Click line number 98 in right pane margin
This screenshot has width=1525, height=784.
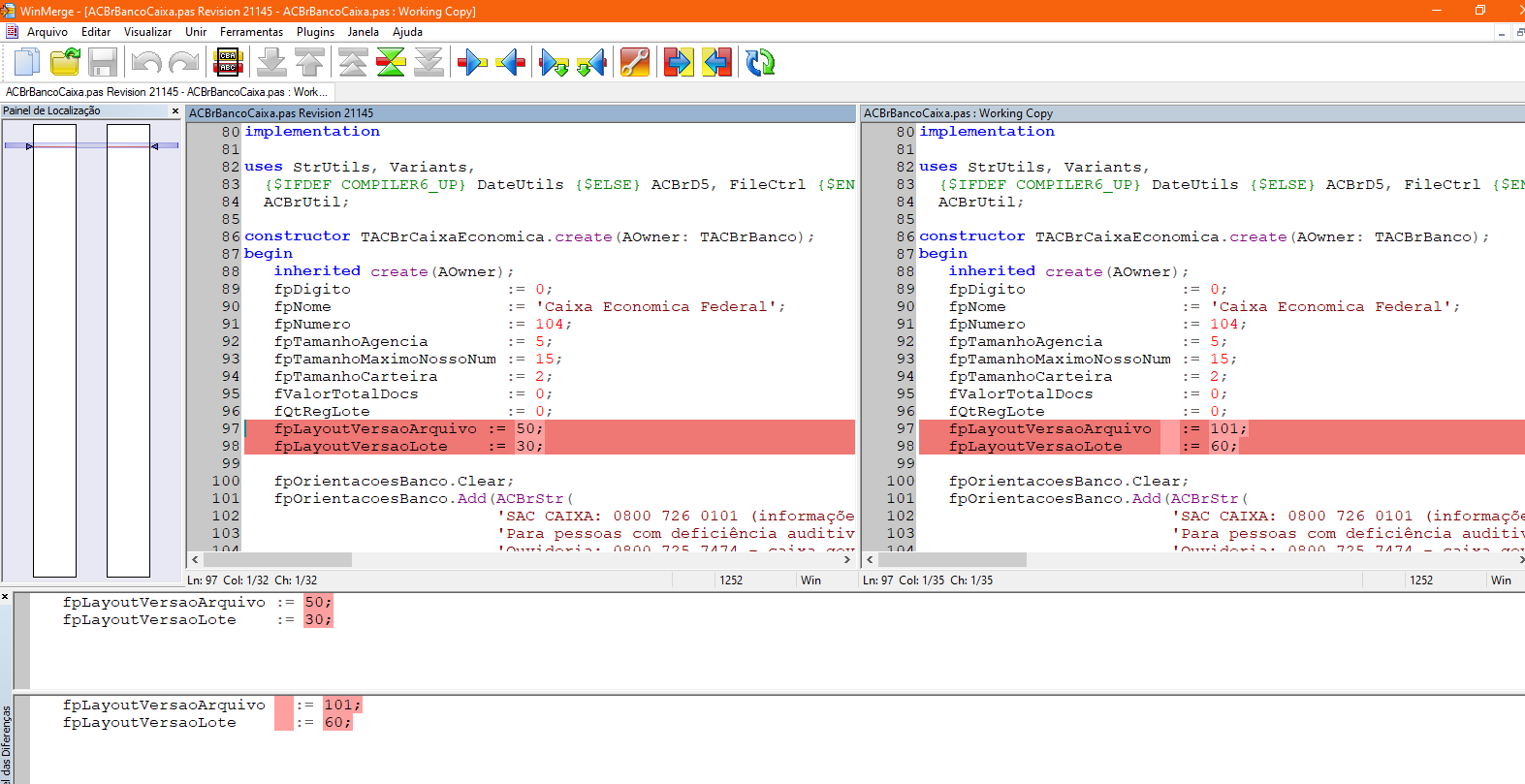click(905, 447)
